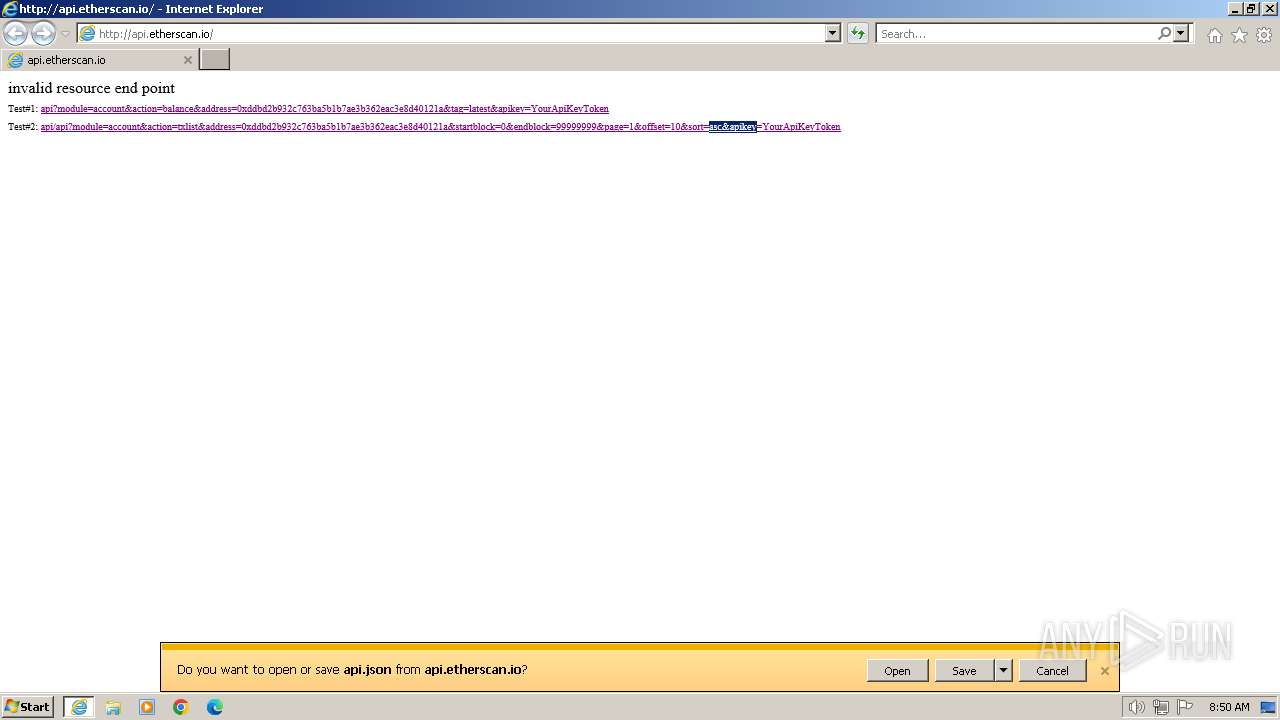Click the magnifier search icon

(1164, 34)
